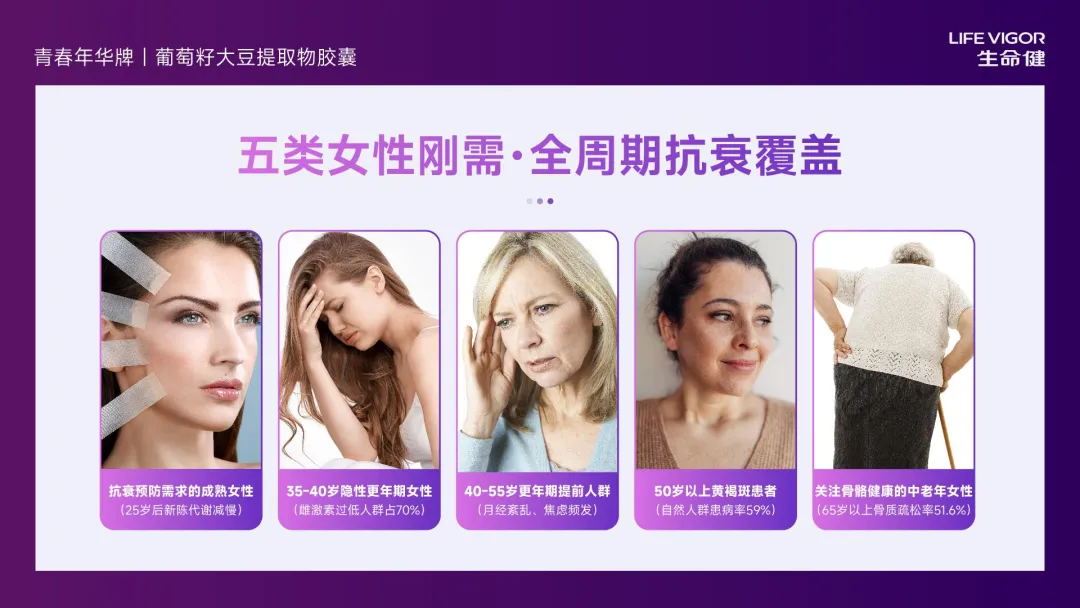
Task: Click the 50岁以上黄褐斑患者 label
Action: pos(715,491)
